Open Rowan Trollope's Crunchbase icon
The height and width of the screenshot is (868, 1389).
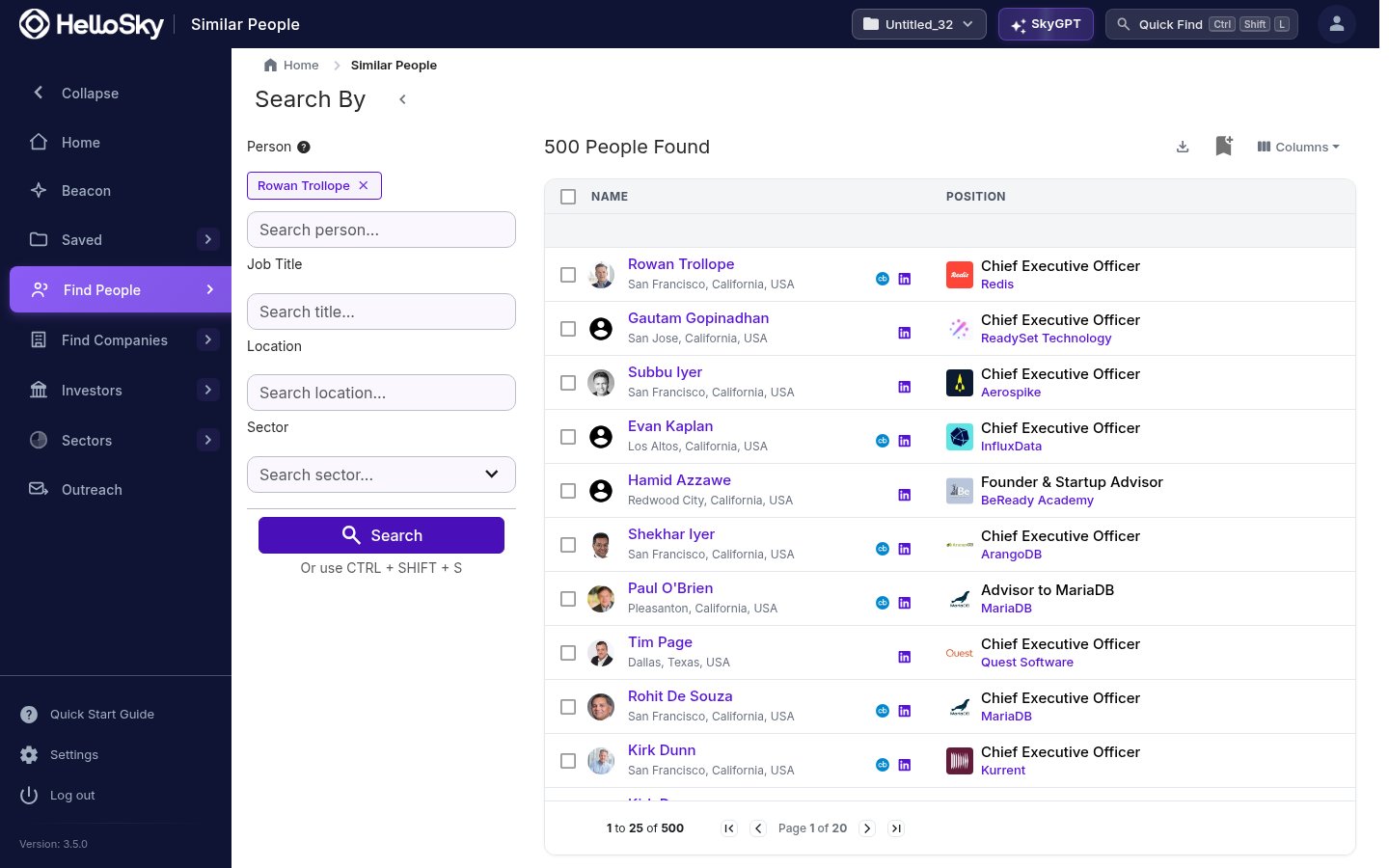point(882,279)
